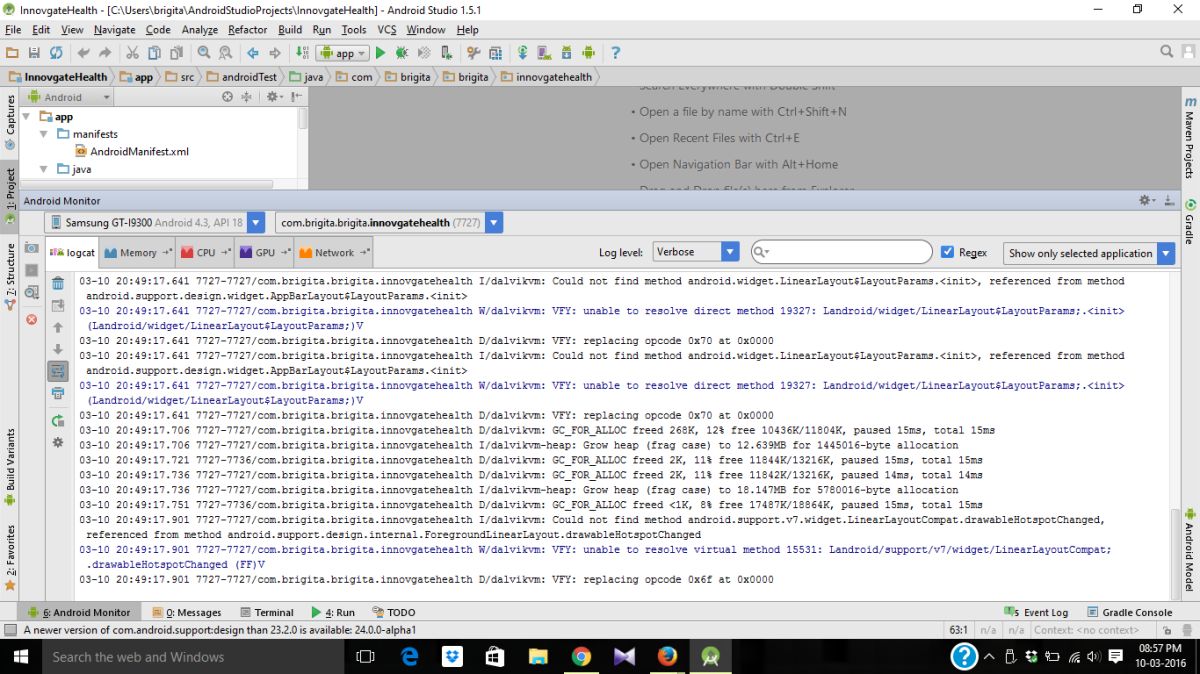Toggle the Regex checkbox
The height and width of the screenshot is (674, 1200).
click(x=948, y=252)
